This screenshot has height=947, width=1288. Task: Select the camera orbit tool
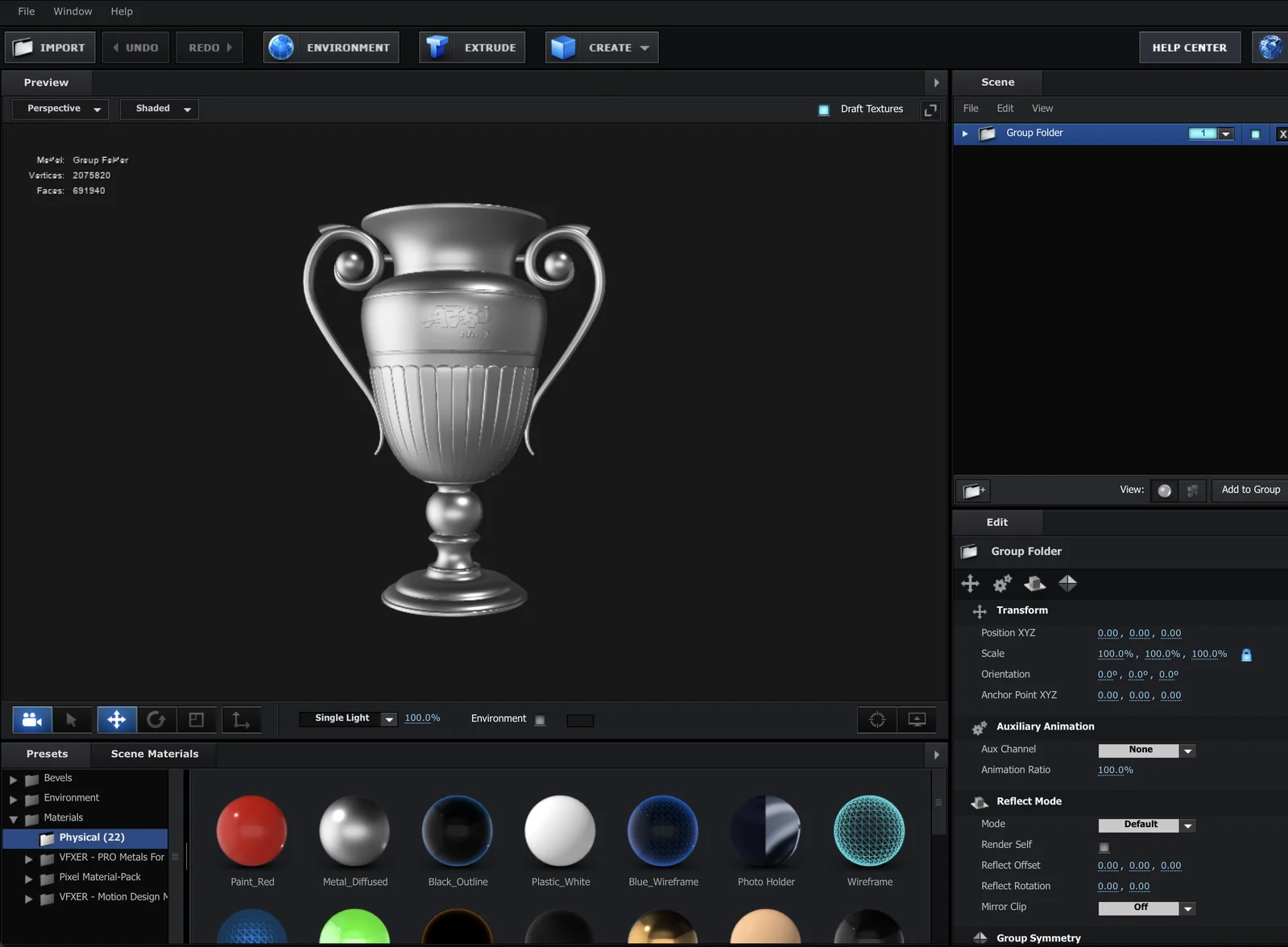pos(32,719)
